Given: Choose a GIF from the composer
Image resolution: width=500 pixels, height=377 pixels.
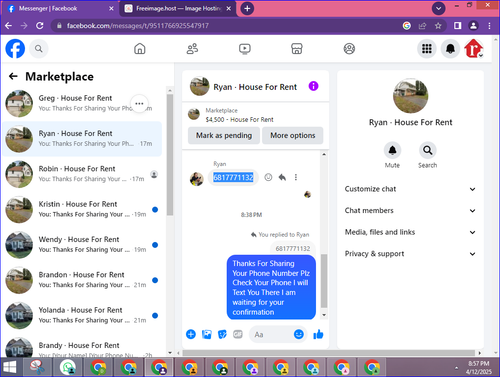Looking at the screenshot, I should point(238,334).
